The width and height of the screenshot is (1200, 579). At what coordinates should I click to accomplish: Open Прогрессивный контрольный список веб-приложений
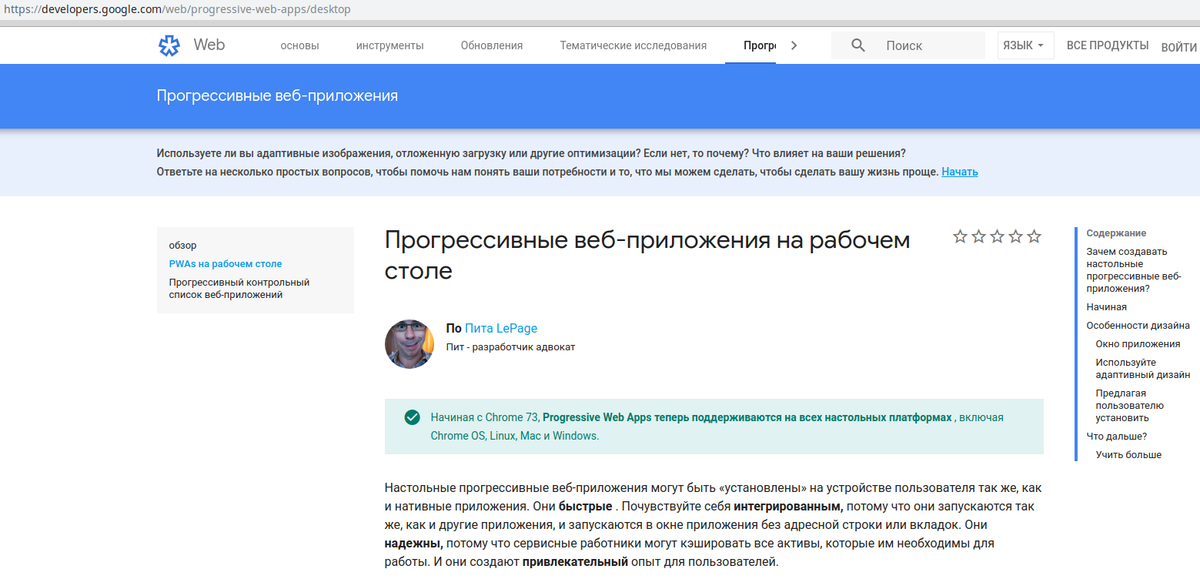tap(239, 289)
